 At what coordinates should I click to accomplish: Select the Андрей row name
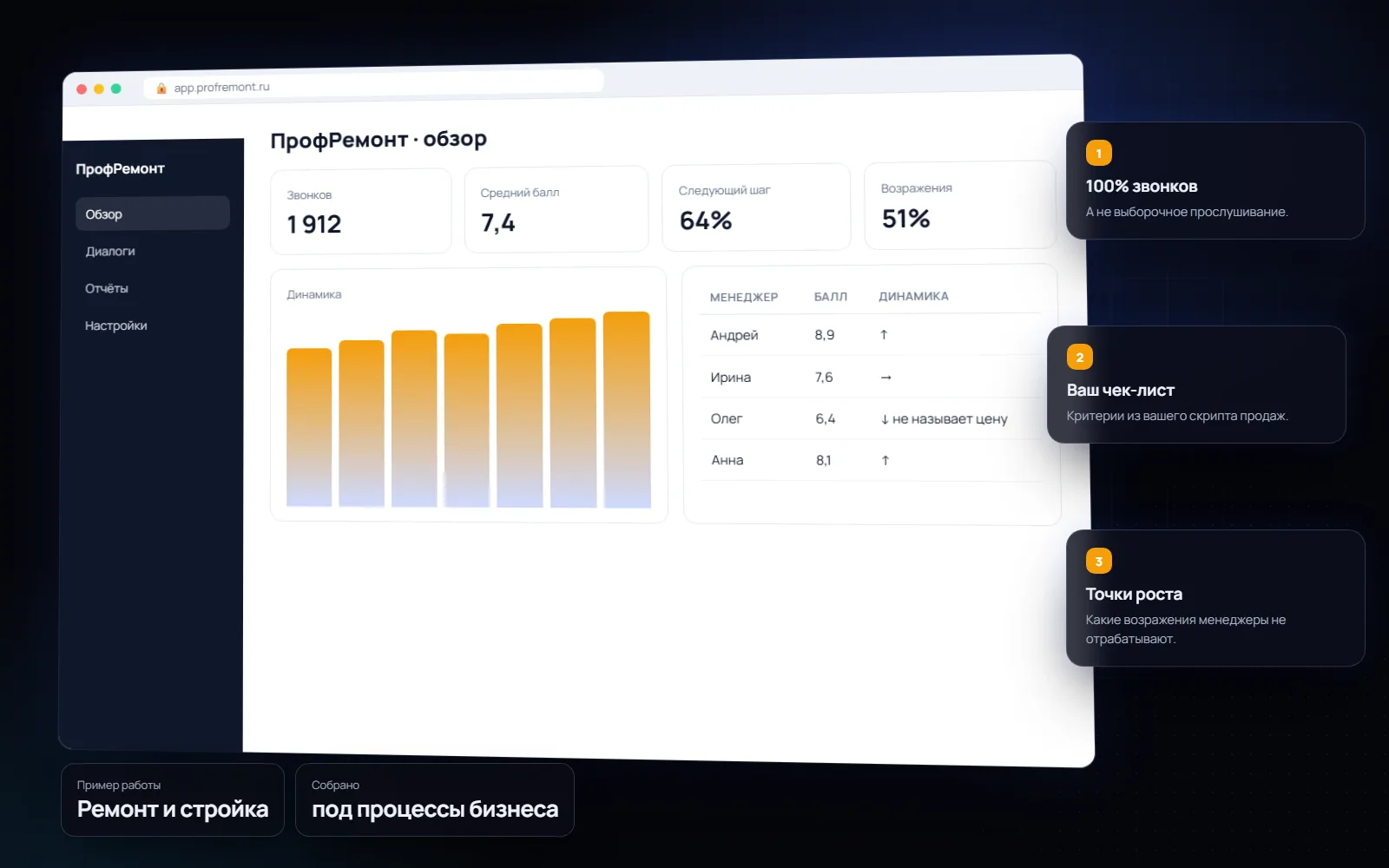tap(734, 335)
